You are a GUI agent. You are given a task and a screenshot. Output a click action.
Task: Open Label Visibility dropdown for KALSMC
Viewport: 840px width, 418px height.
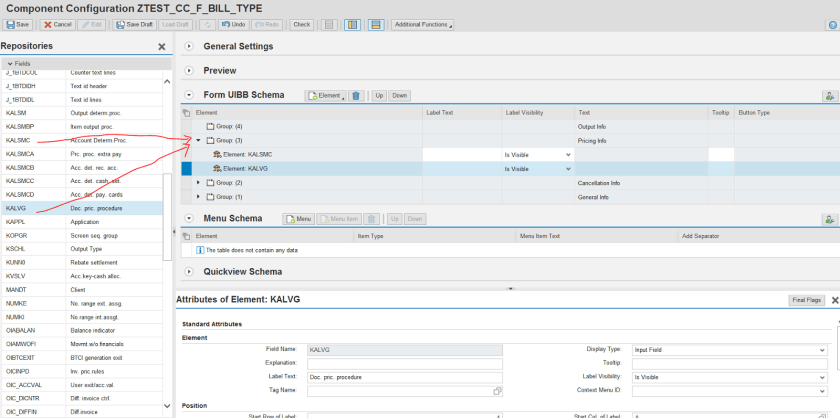tap(569, 155)
